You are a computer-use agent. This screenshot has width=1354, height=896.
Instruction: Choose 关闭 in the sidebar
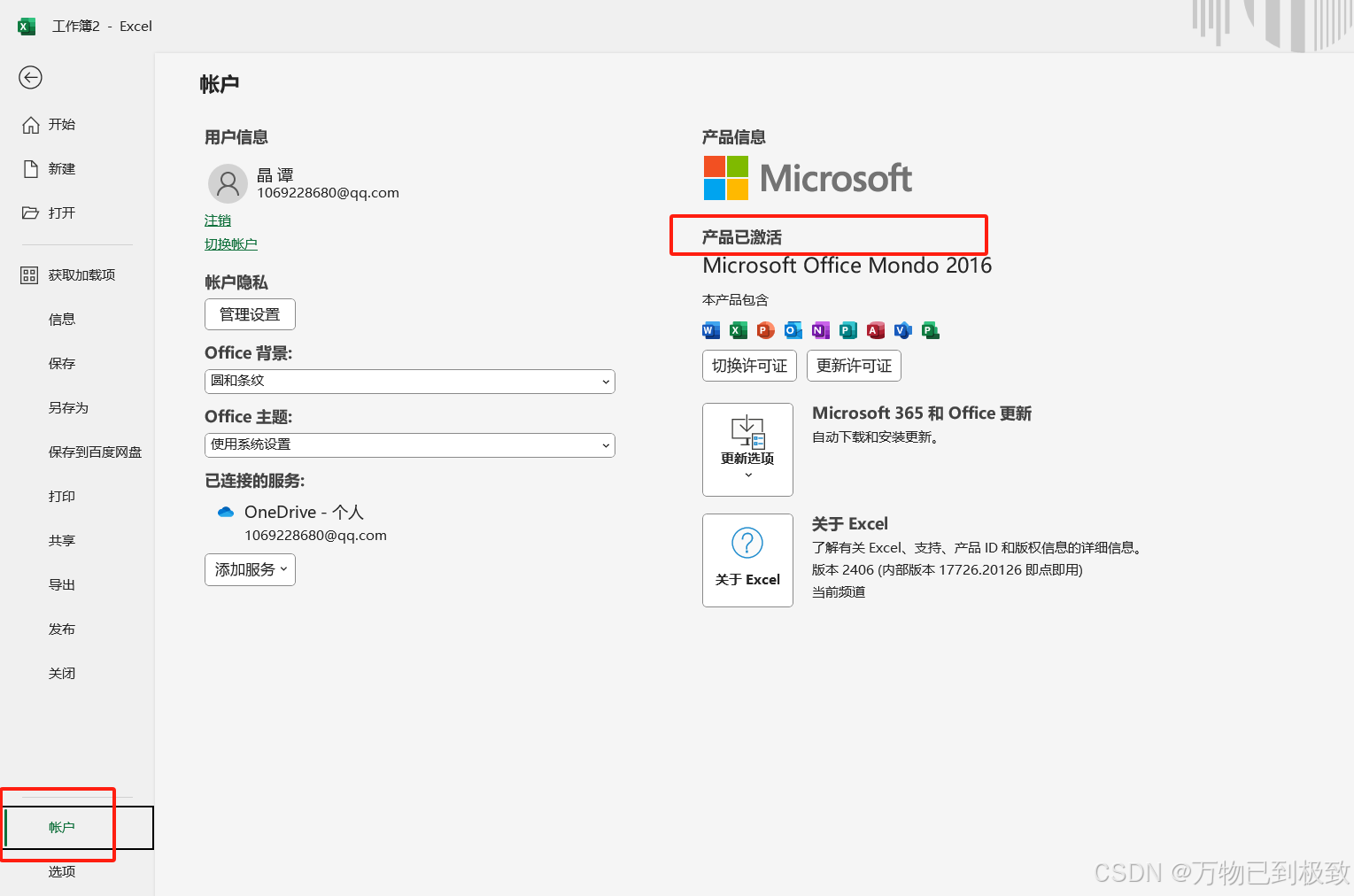point(62,674)
